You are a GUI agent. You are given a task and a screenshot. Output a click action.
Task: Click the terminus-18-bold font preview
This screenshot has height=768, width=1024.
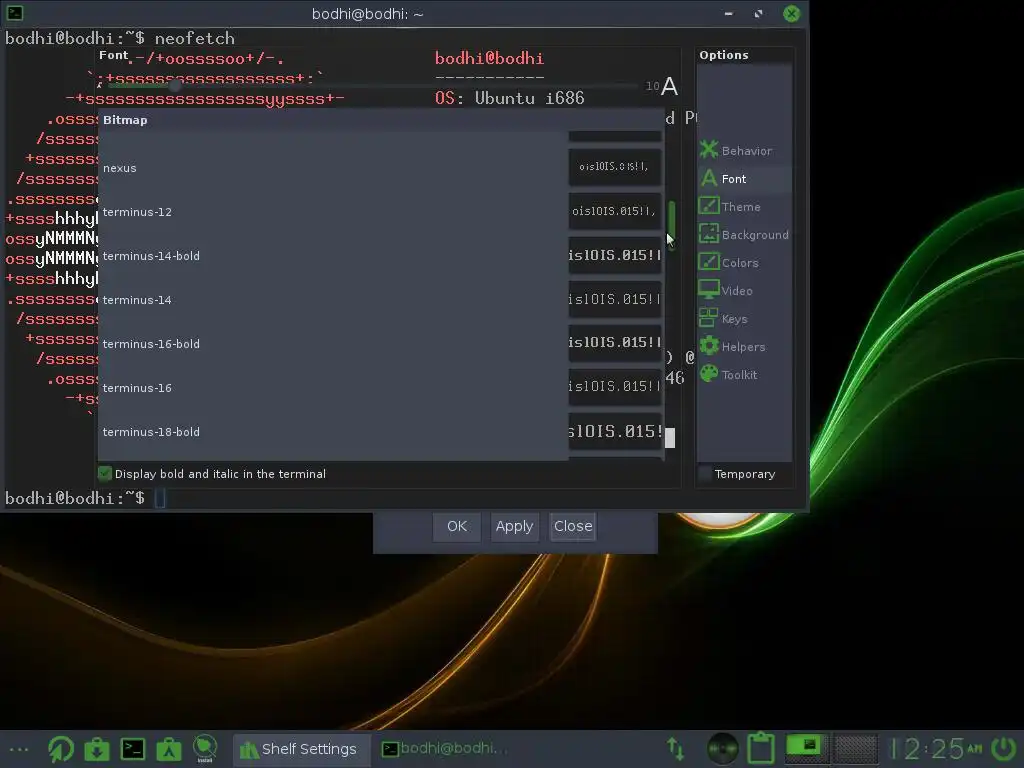615,431
